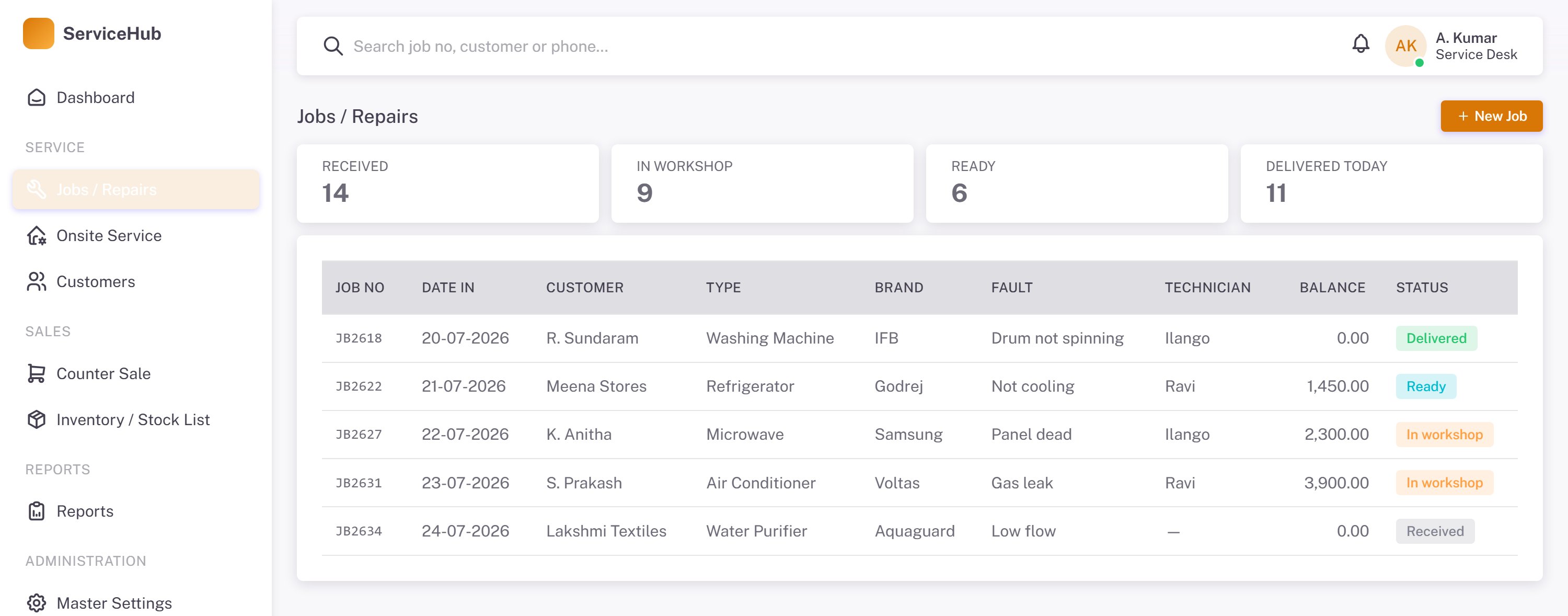1568x616 pixels.
Task: Sort by DATE IN column header
Action: pos(448,288)
